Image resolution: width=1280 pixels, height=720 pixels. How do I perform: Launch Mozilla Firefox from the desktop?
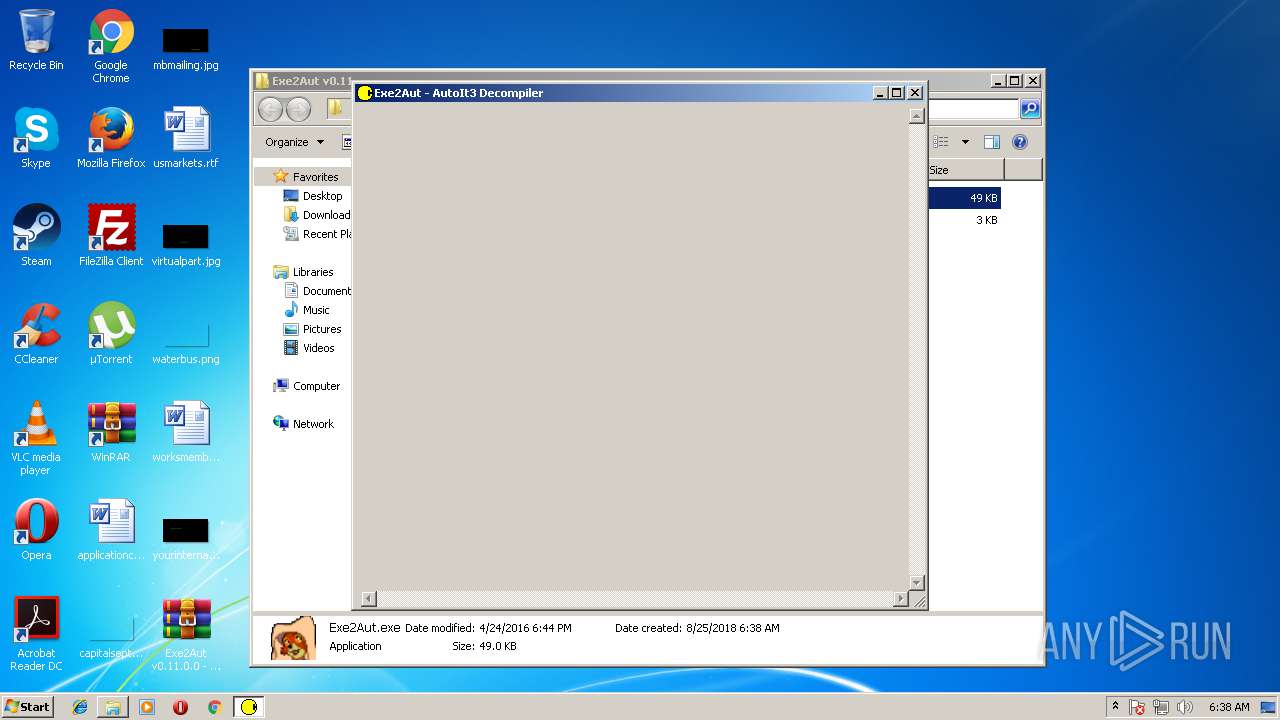pyautogui.click(x=111, y=138)
